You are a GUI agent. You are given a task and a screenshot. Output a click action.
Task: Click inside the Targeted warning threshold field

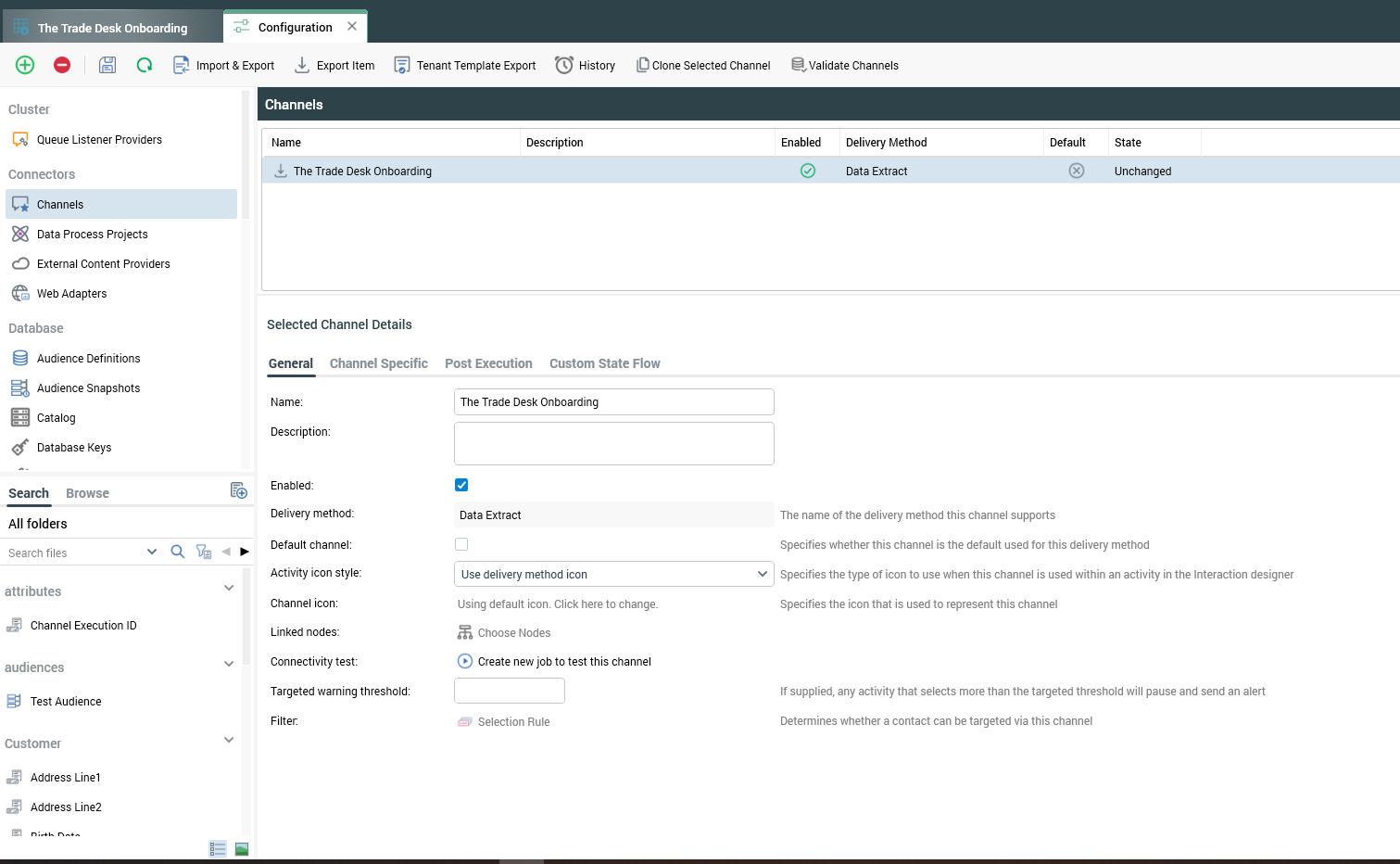(509, 691)
